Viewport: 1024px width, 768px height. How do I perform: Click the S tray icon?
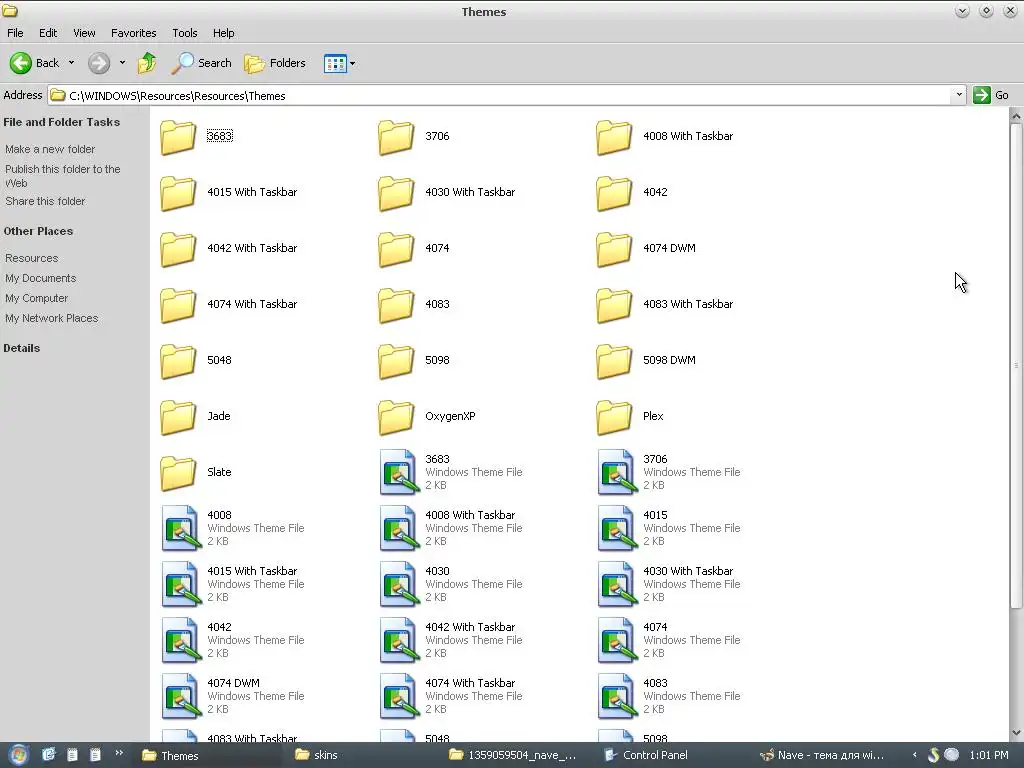tap(934, 755)
